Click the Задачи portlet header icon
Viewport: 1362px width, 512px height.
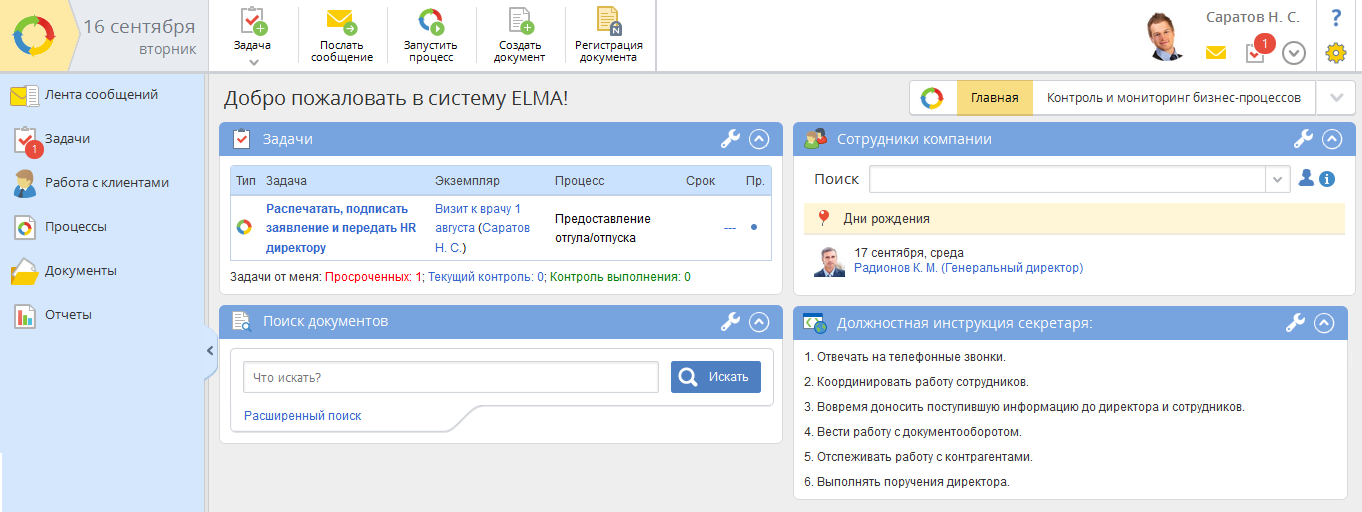coord(241,139)
